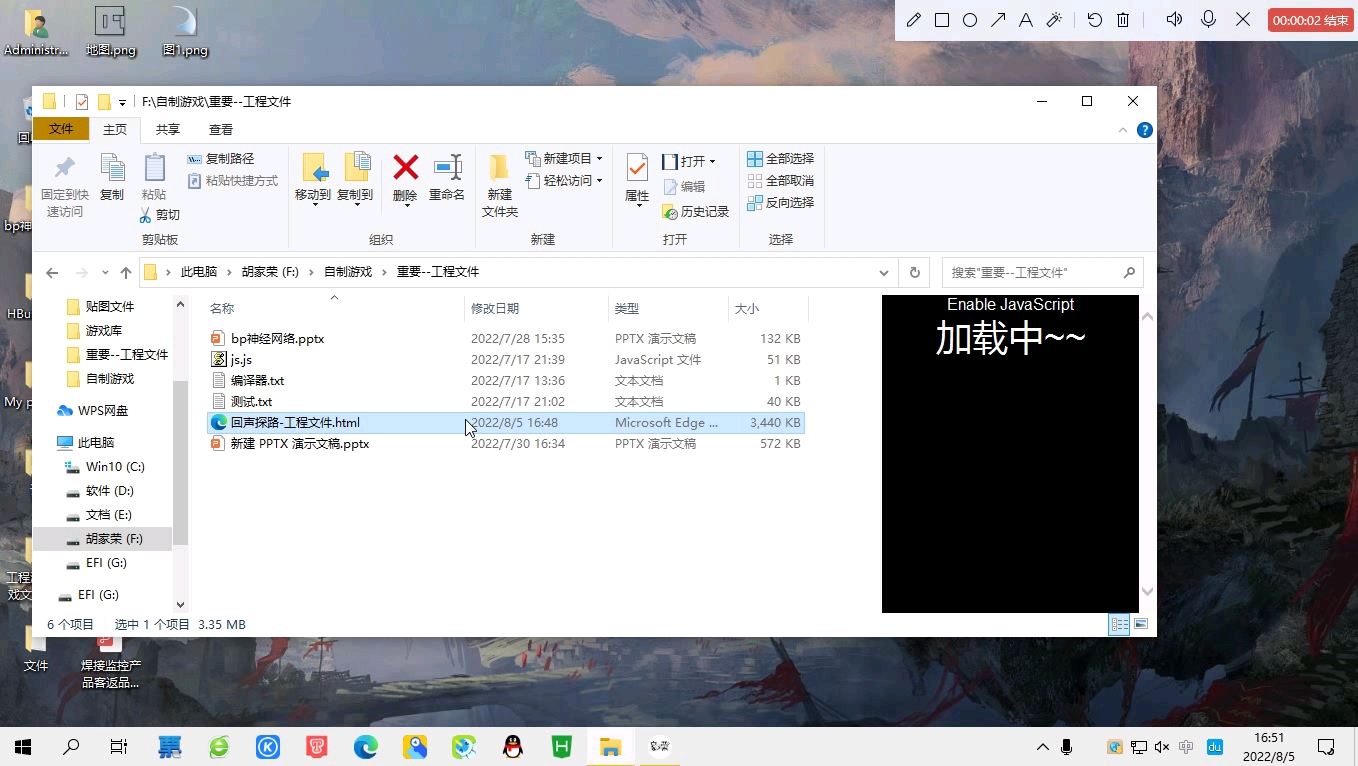The width and height of the screenshot is (1358, 766).
Task: Open the 文件 menu
Action: (61, 129)
